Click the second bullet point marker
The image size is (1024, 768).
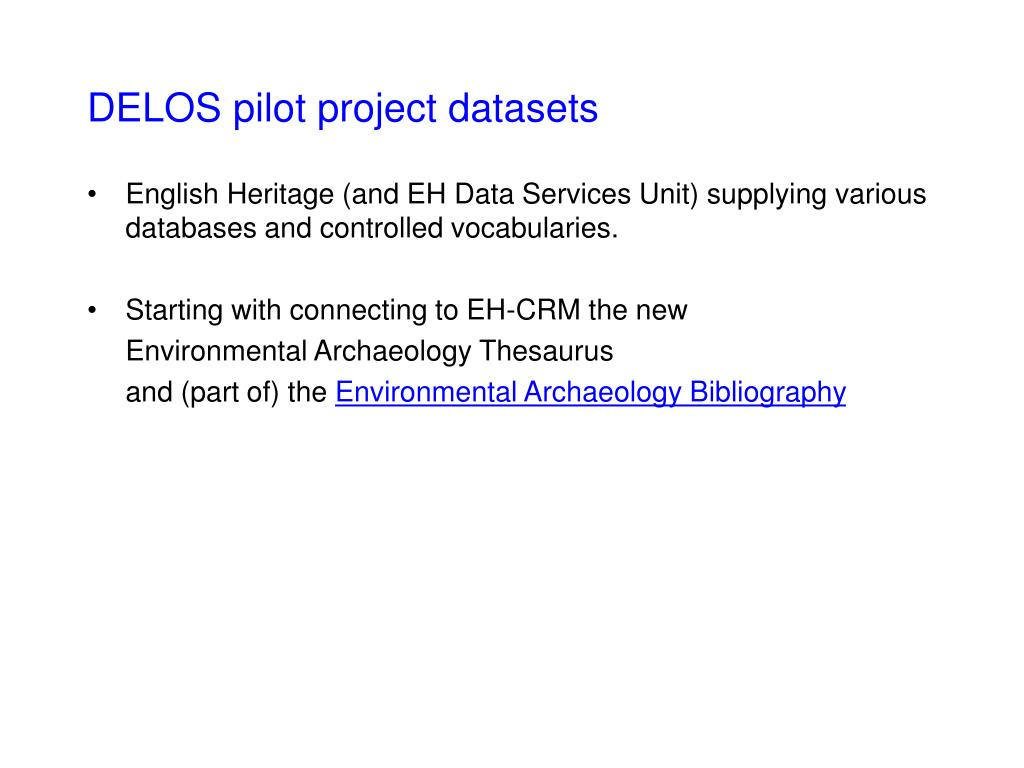(x=92, y=310)
